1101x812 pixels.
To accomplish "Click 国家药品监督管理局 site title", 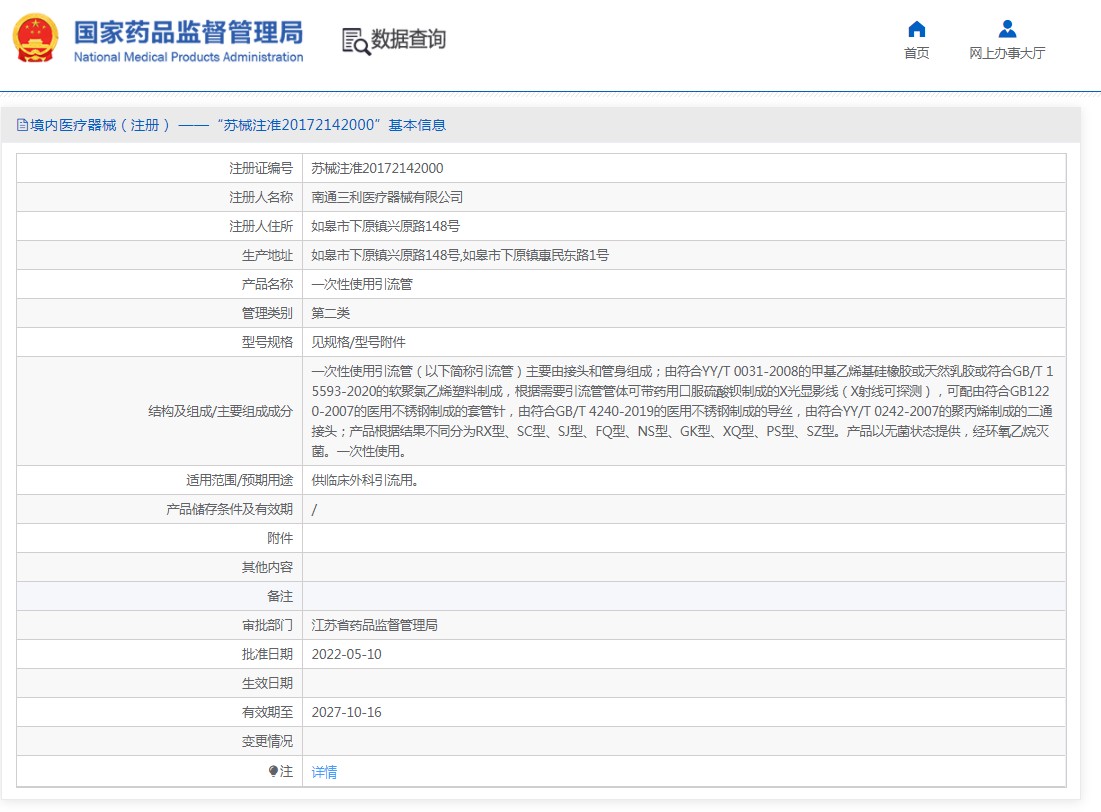I will coord(188,32).
